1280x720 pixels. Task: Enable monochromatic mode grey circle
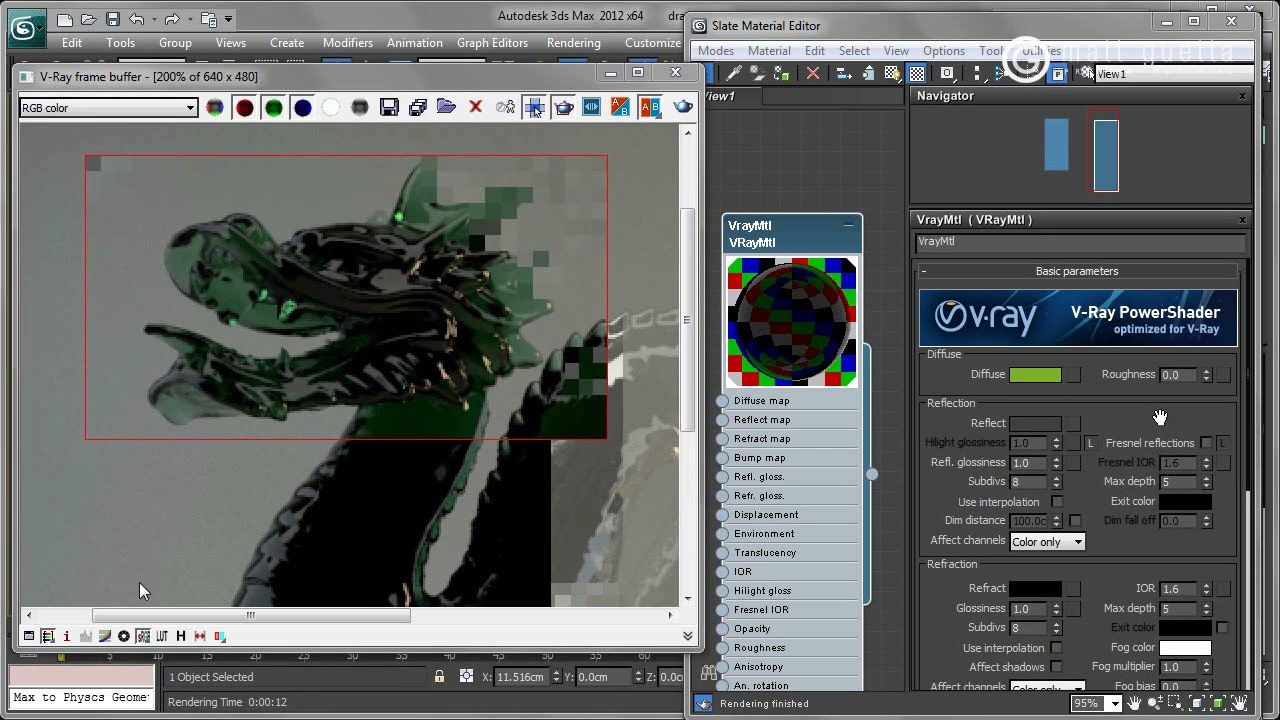click(x=360, y=108)
